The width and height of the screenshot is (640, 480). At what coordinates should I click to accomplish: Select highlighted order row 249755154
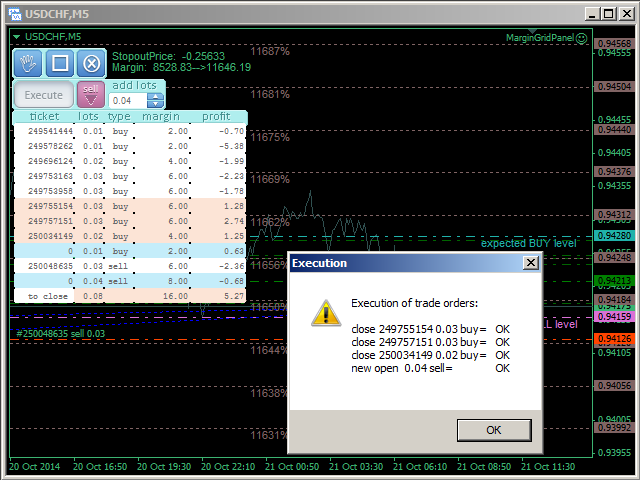point(50,206)
